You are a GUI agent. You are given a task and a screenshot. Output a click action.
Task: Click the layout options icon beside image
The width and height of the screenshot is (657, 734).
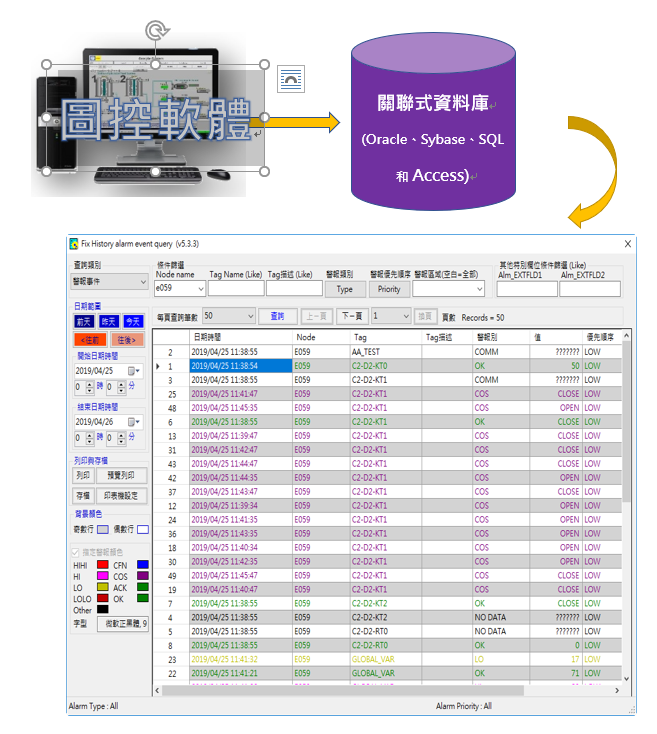pyautogui.click(x=290, y=79)
